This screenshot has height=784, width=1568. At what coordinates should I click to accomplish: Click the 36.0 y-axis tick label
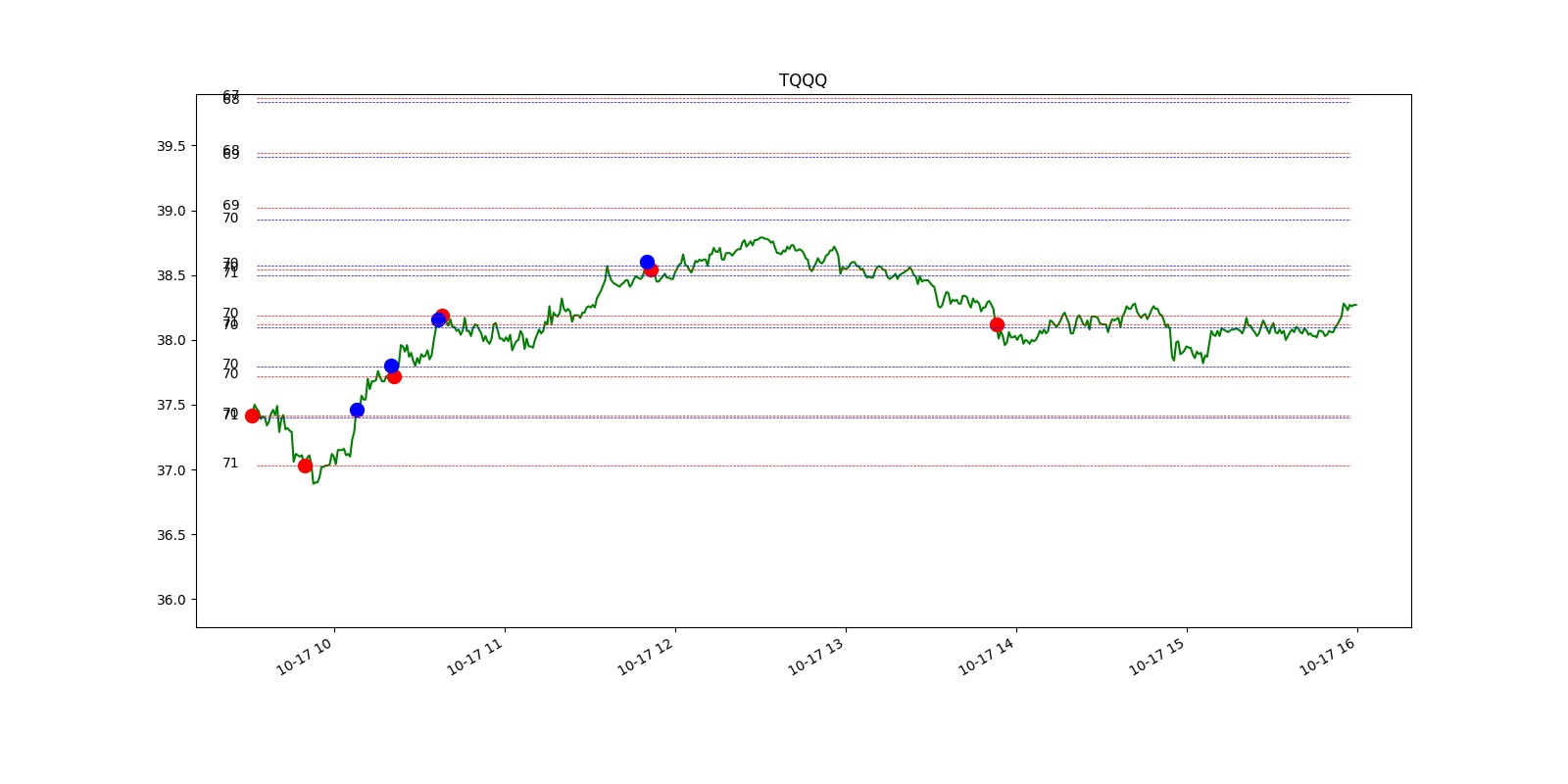171,600
